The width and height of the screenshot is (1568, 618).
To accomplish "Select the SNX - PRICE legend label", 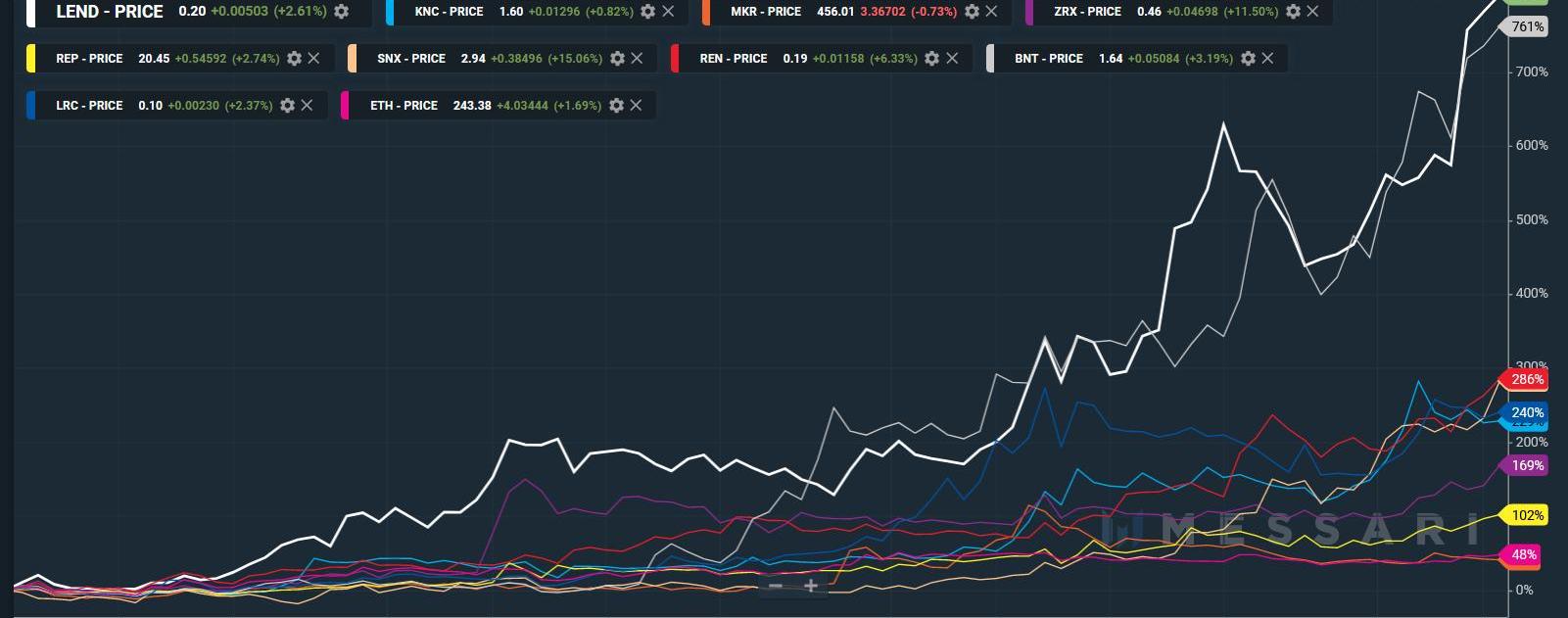I will pyautogui.click(x=411, y=59).
